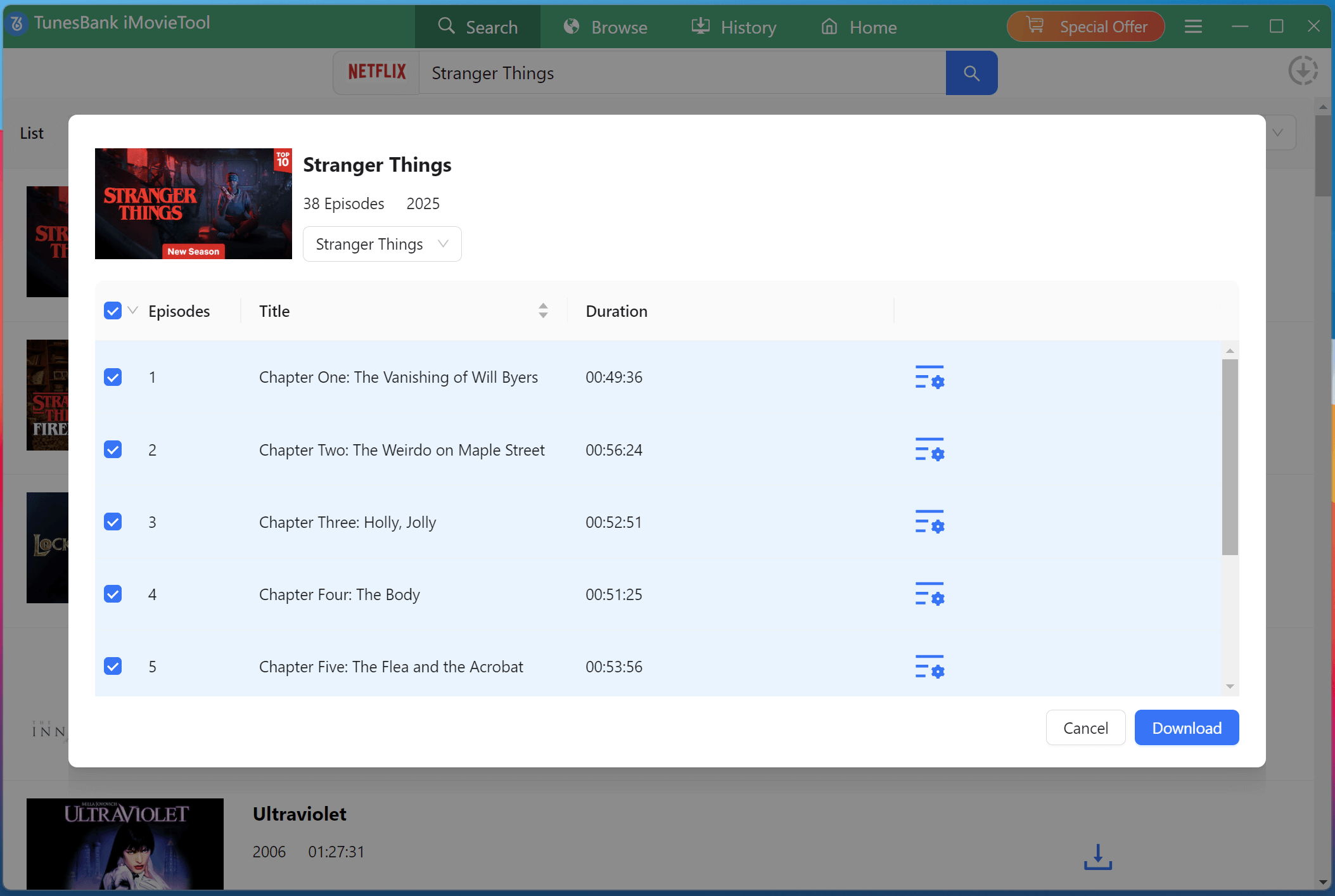1335x896 pixels.
Task: Open settings for Chapter Four: The Body
Action: [x=929, y=594]
